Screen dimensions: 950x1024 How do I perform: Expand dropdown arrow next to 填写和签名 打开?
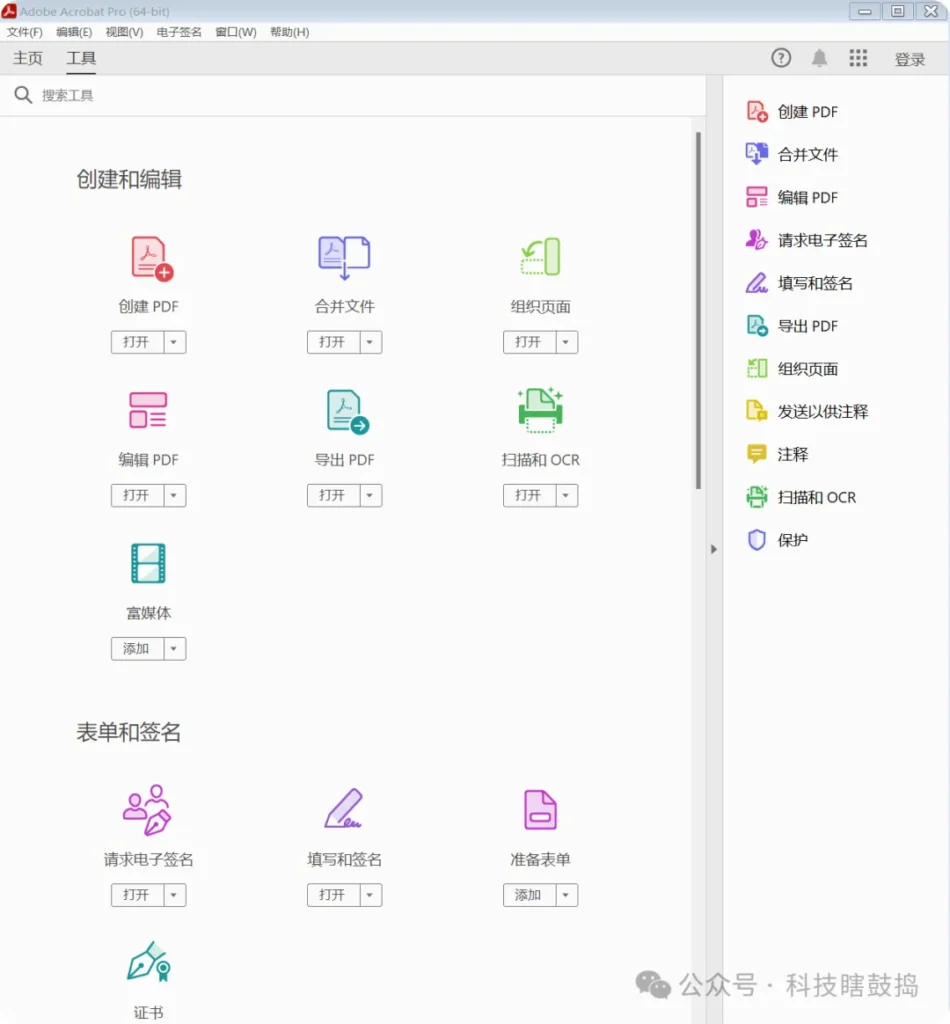click(x=370, y=895)
